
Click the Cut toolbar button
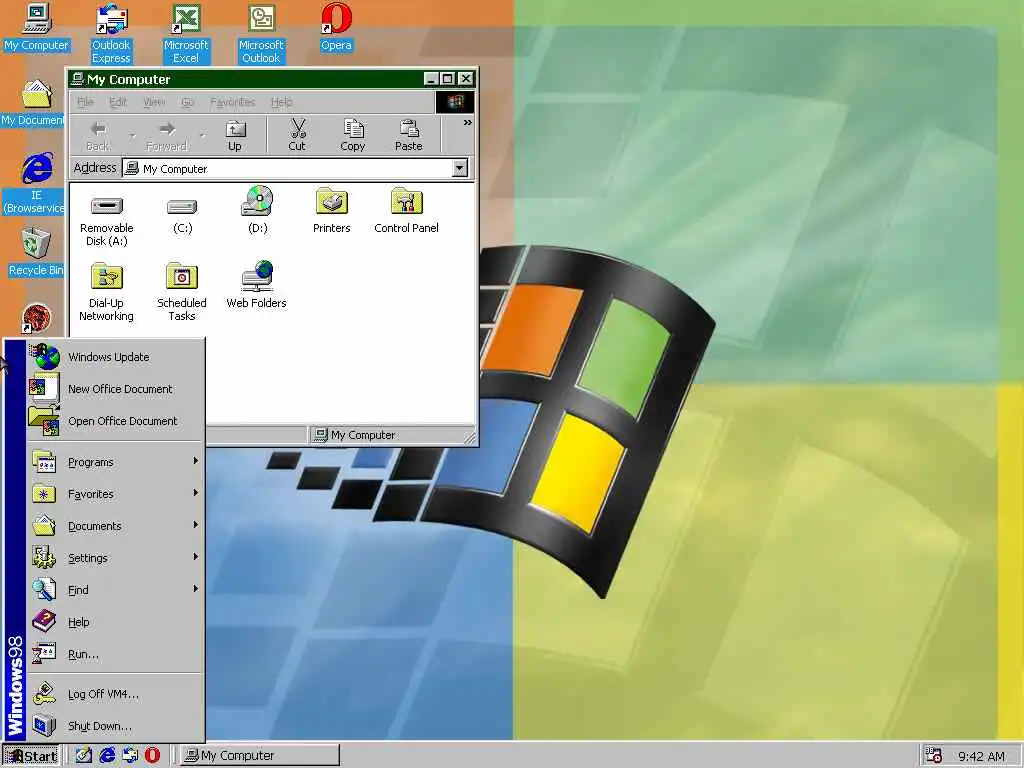(297, 135)
